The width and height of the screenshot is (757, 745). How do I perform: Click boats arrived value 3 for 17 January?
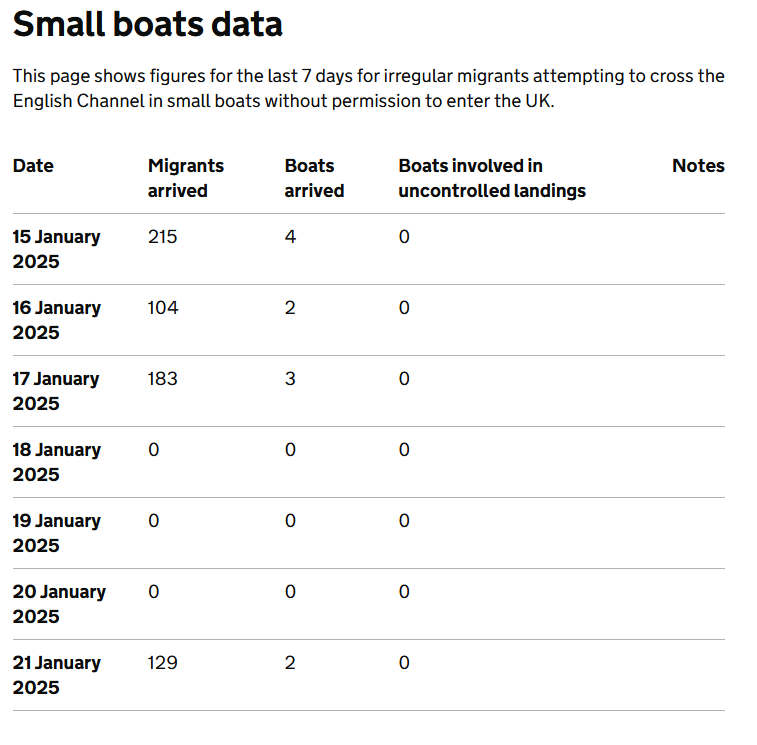[x=290, y=379]
